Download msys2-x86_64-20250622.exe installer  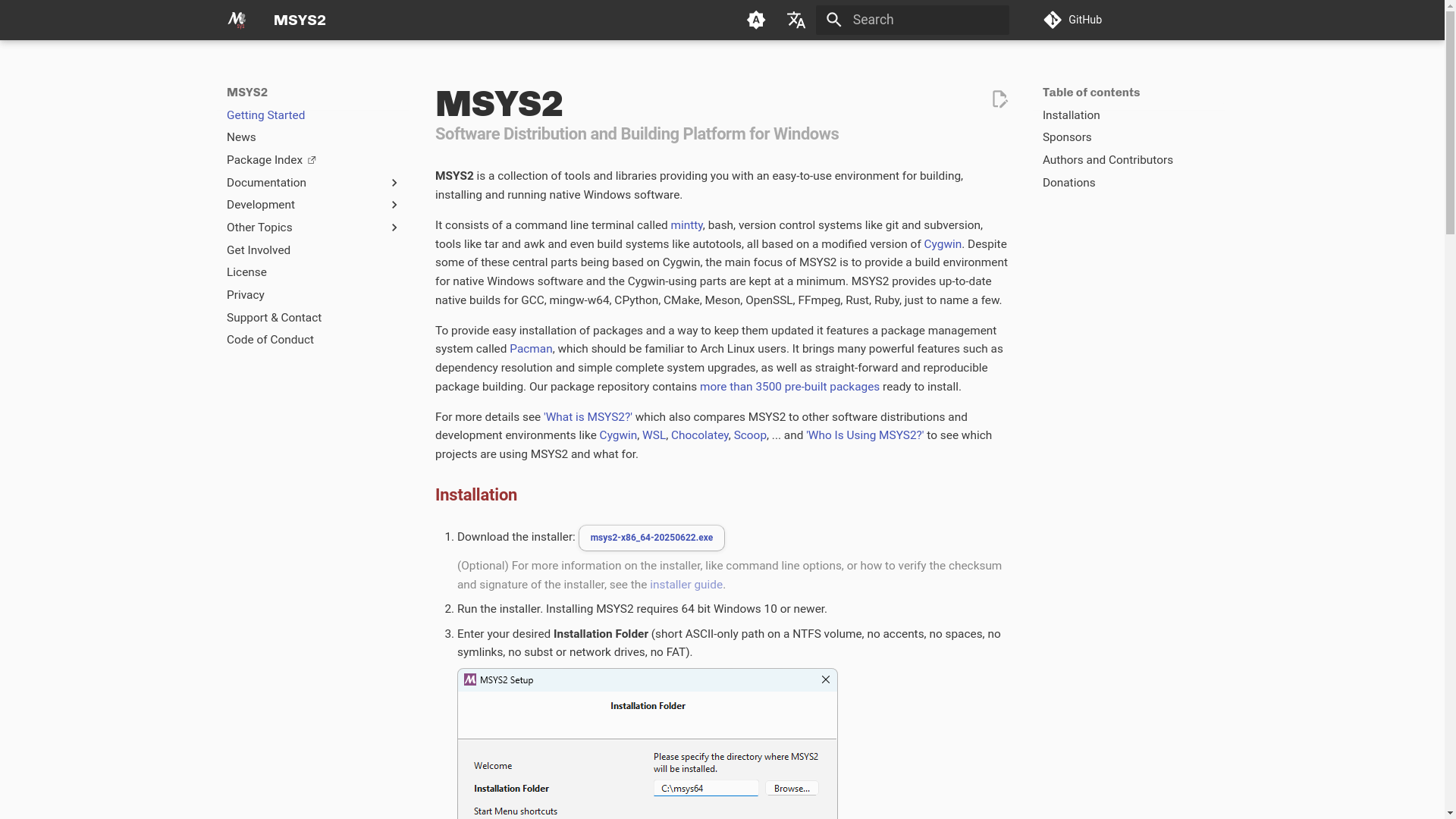point(651,538)
